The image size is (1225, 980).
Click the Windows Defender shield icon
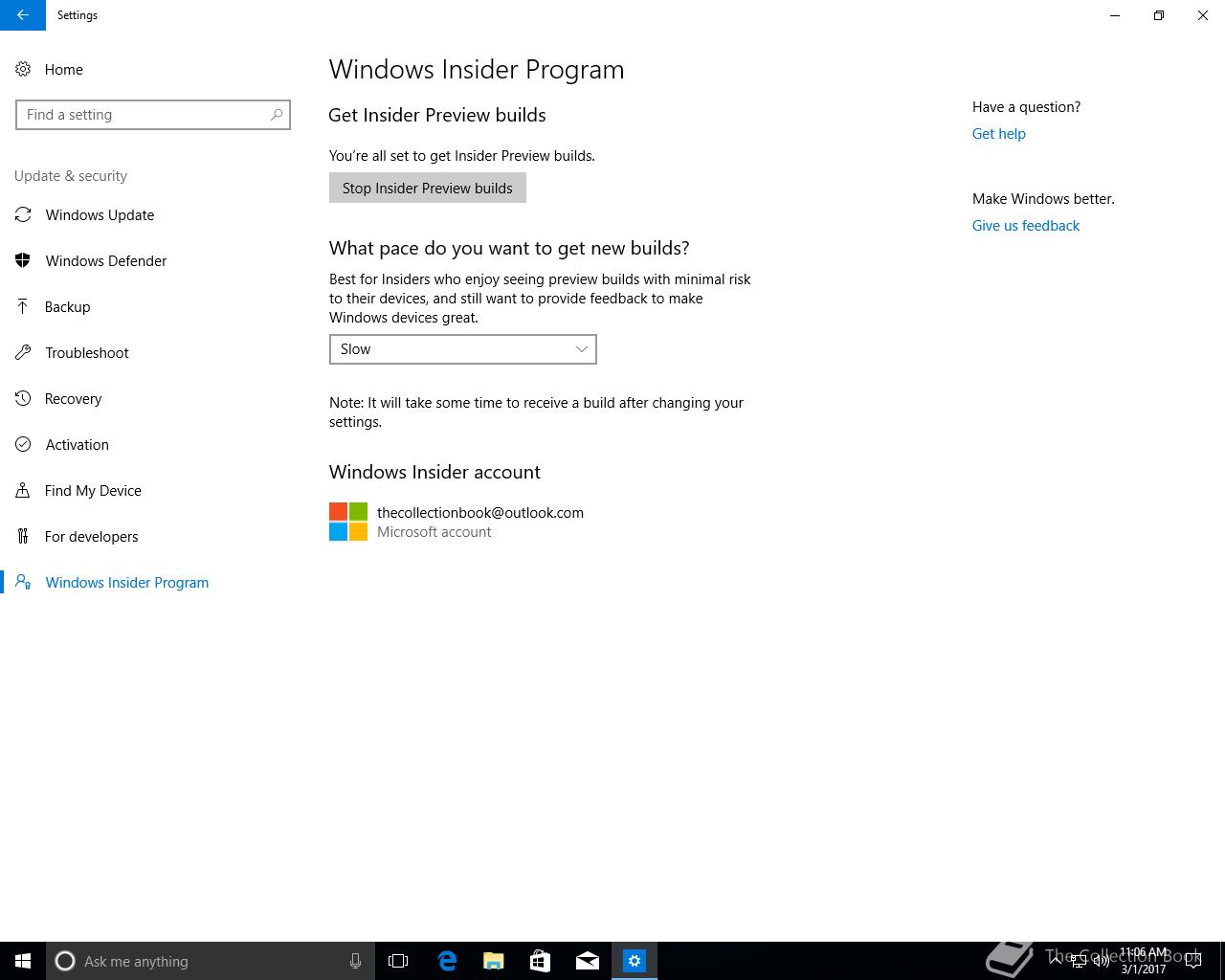pos(23,261)
